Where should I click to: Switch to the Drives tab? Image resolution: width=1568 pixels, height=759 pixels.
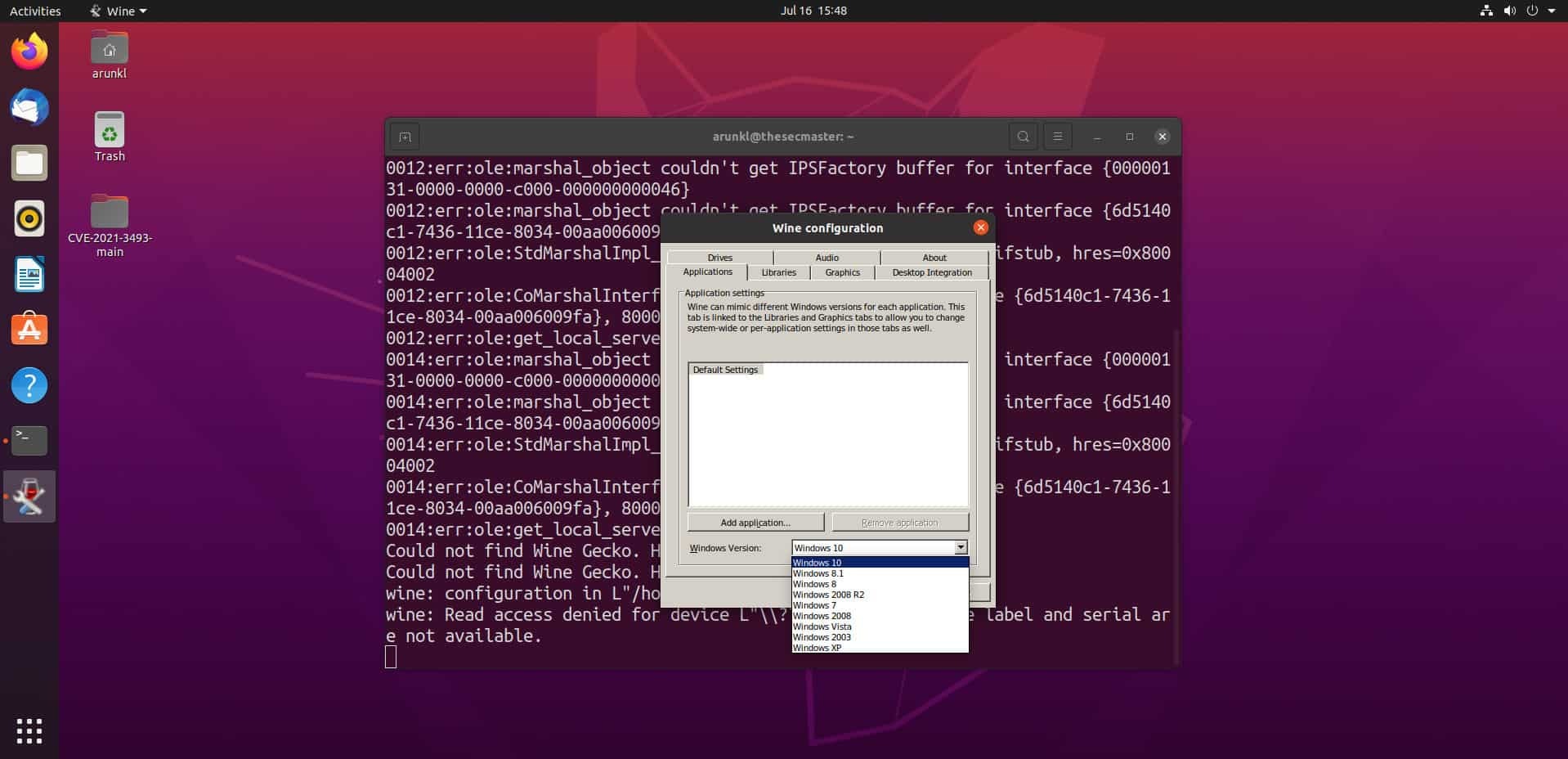pos(720,258)
